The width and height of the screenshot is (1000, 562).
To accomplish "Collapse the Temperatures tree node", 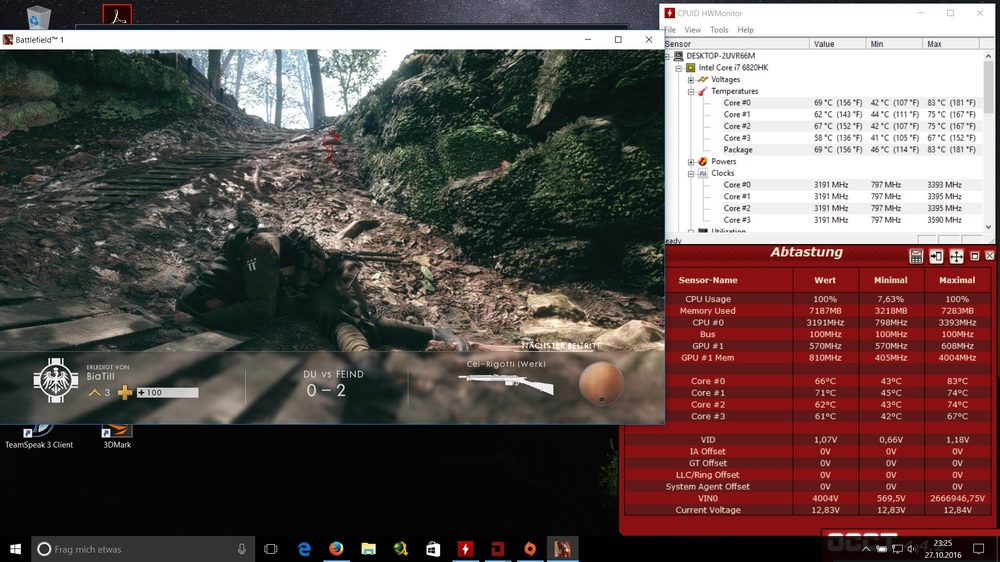I will click(691, 91).
